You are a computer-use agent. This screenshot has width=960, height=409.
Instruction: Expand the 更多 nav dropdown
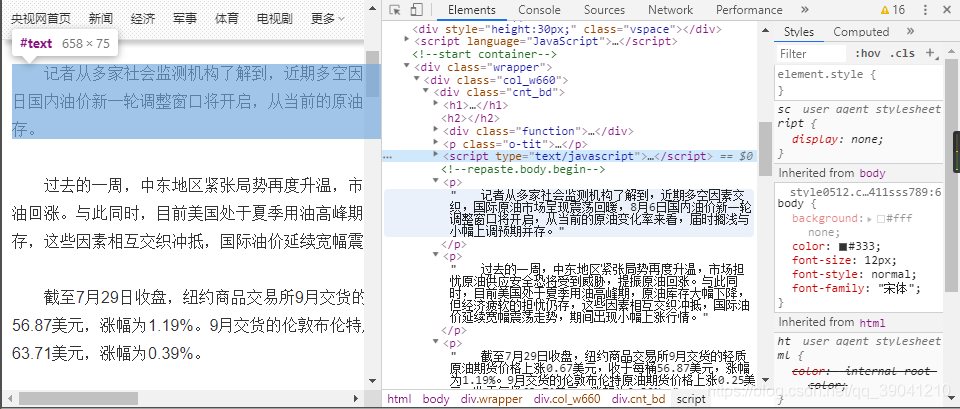[x=328, y=19]
